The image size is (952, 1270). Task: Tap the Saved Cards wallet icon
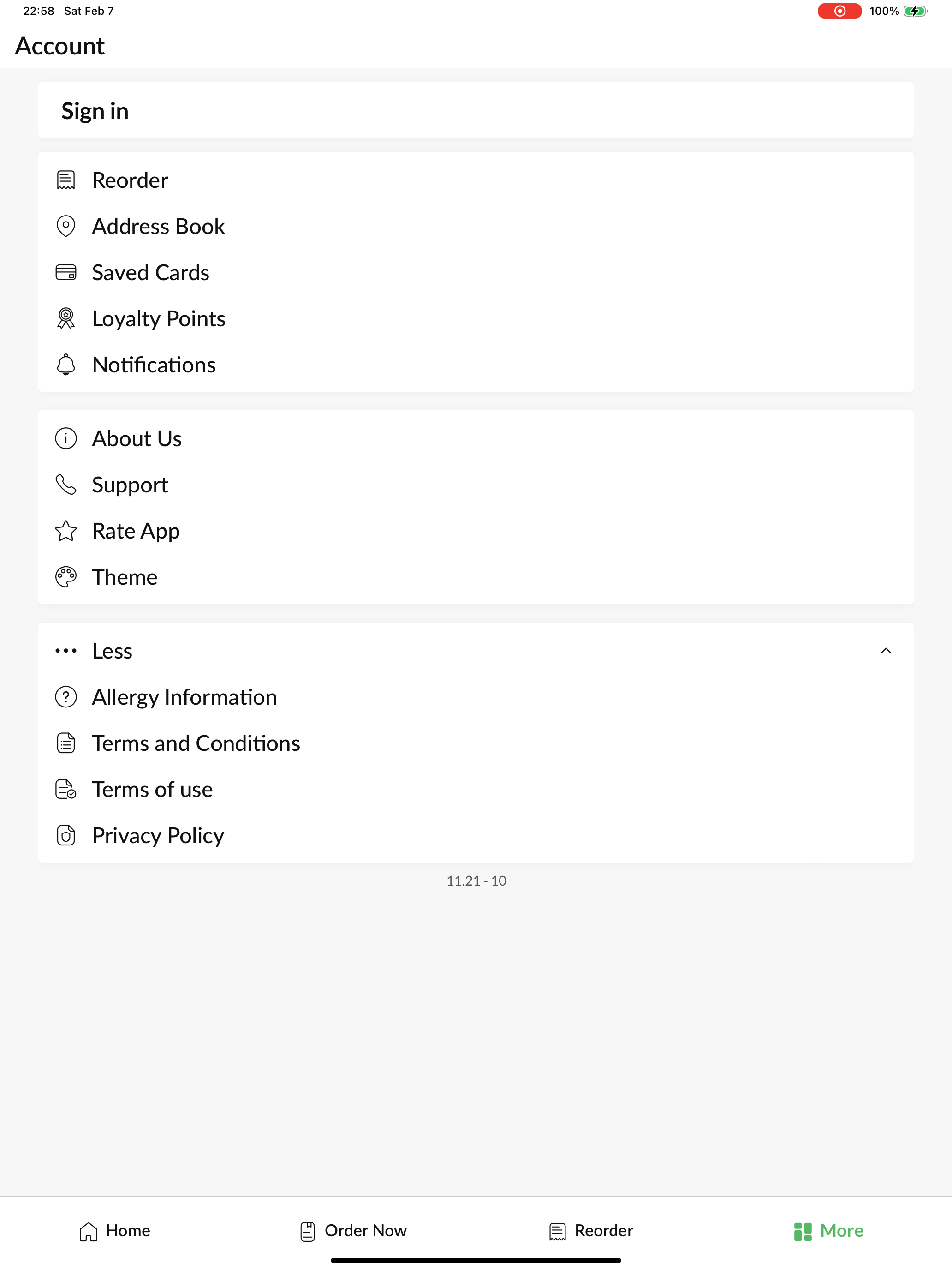66,272
